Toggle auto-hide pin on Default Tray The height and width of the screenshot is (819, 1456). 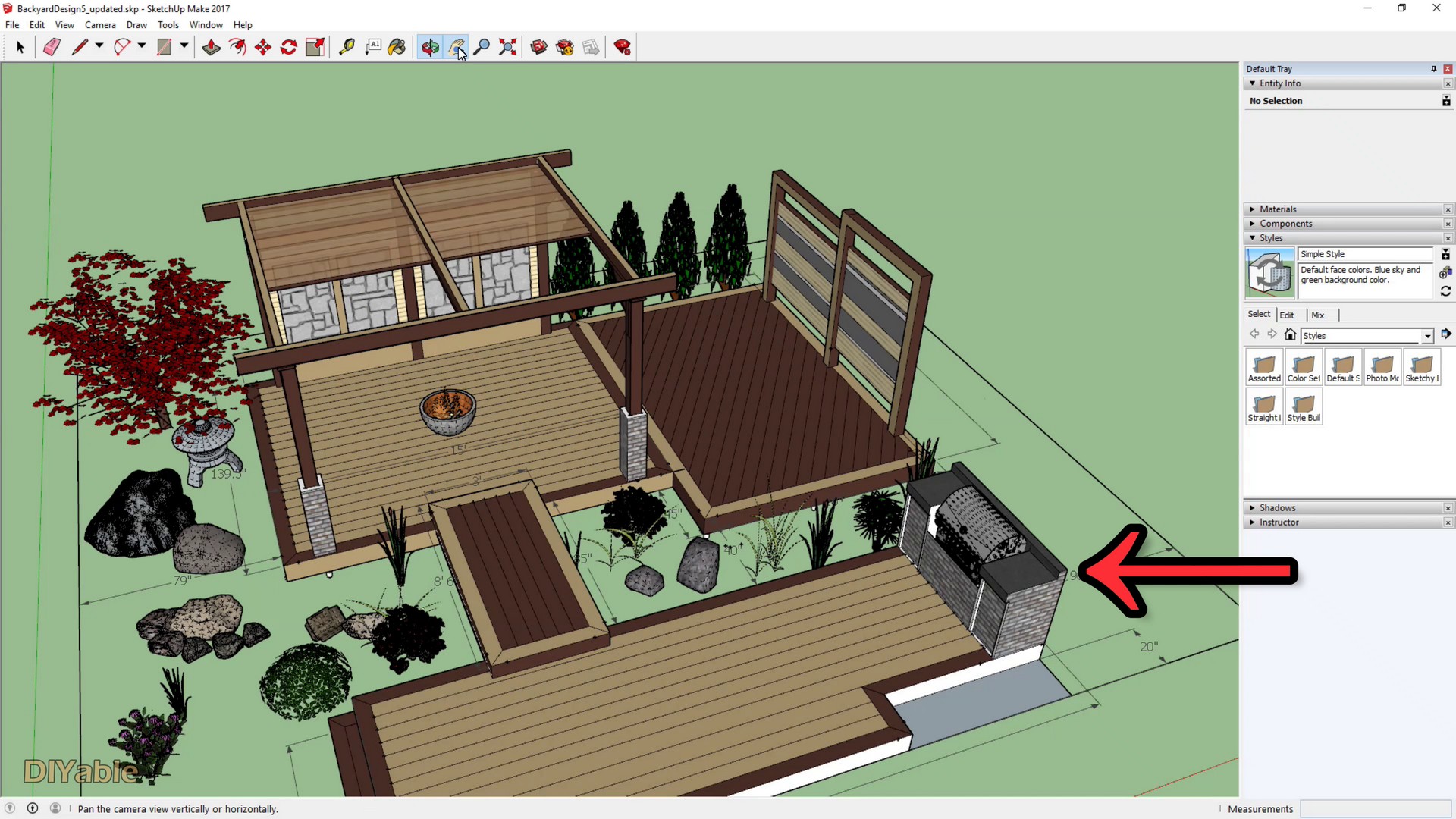pos(1433,69)
